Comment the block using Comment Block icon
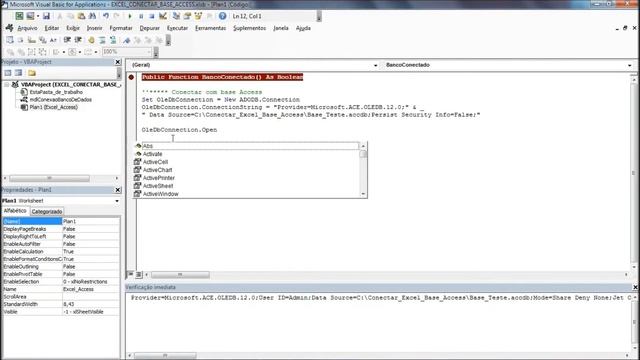The height and width of the screenshot is (360, 640). point(102,40)
